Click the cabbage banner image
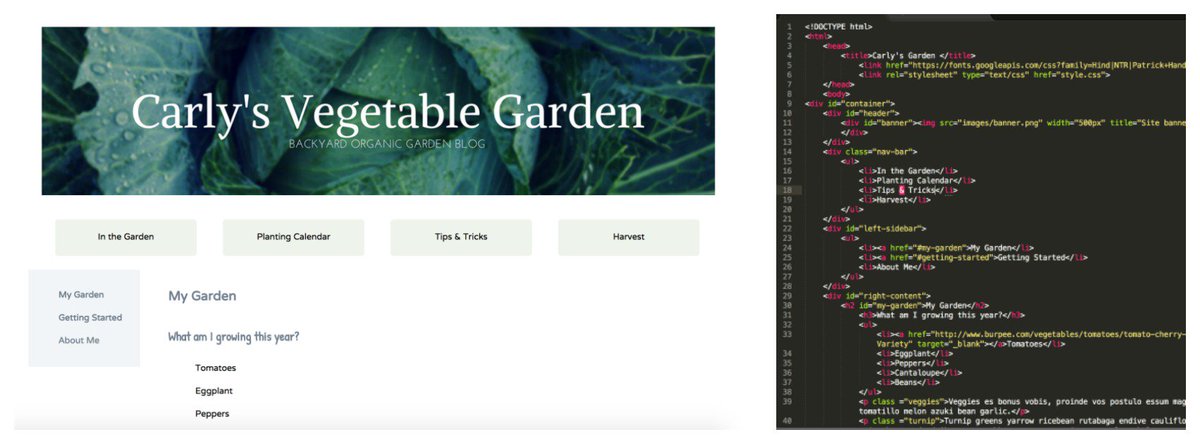Screen dimensions: 1200x444 click(378, 111)
